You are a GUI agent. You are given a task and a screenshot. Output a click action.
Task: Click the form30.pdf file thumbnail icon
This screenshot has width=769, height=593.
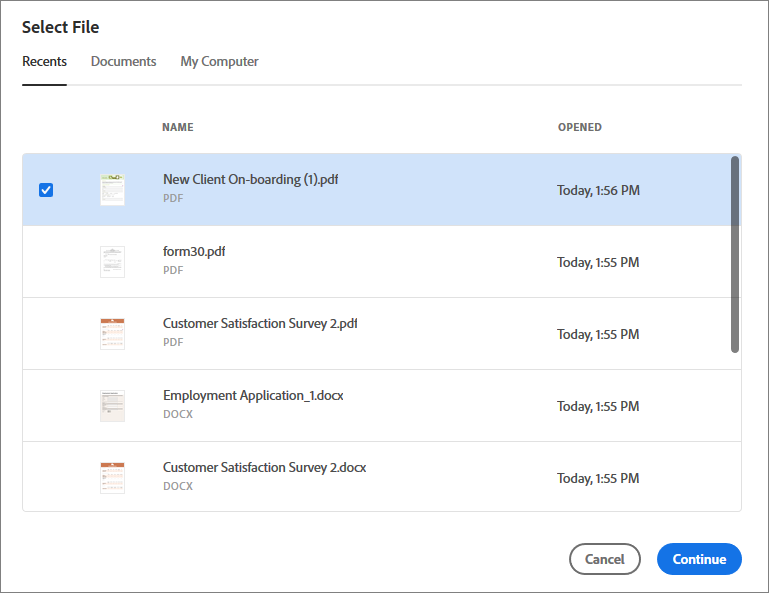click(112, 262)
